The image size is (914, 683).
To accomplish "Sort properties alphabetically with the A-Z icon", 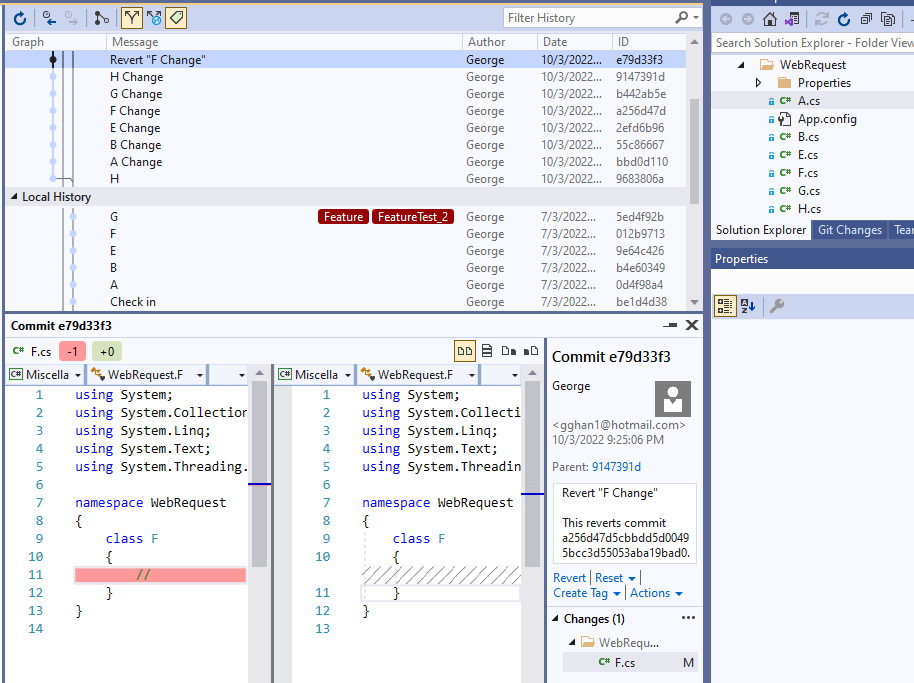I will (x=749, y=306).
